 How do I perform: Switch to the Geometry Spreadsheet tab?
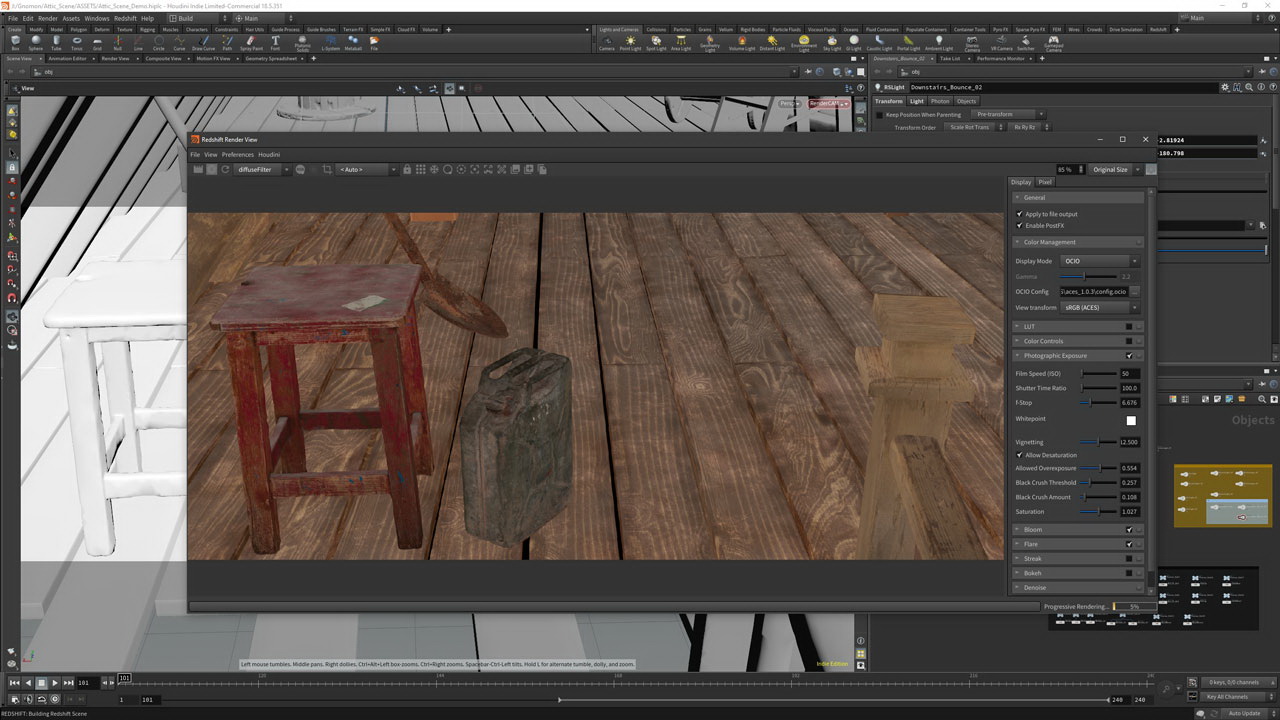[x=269, y=58]
